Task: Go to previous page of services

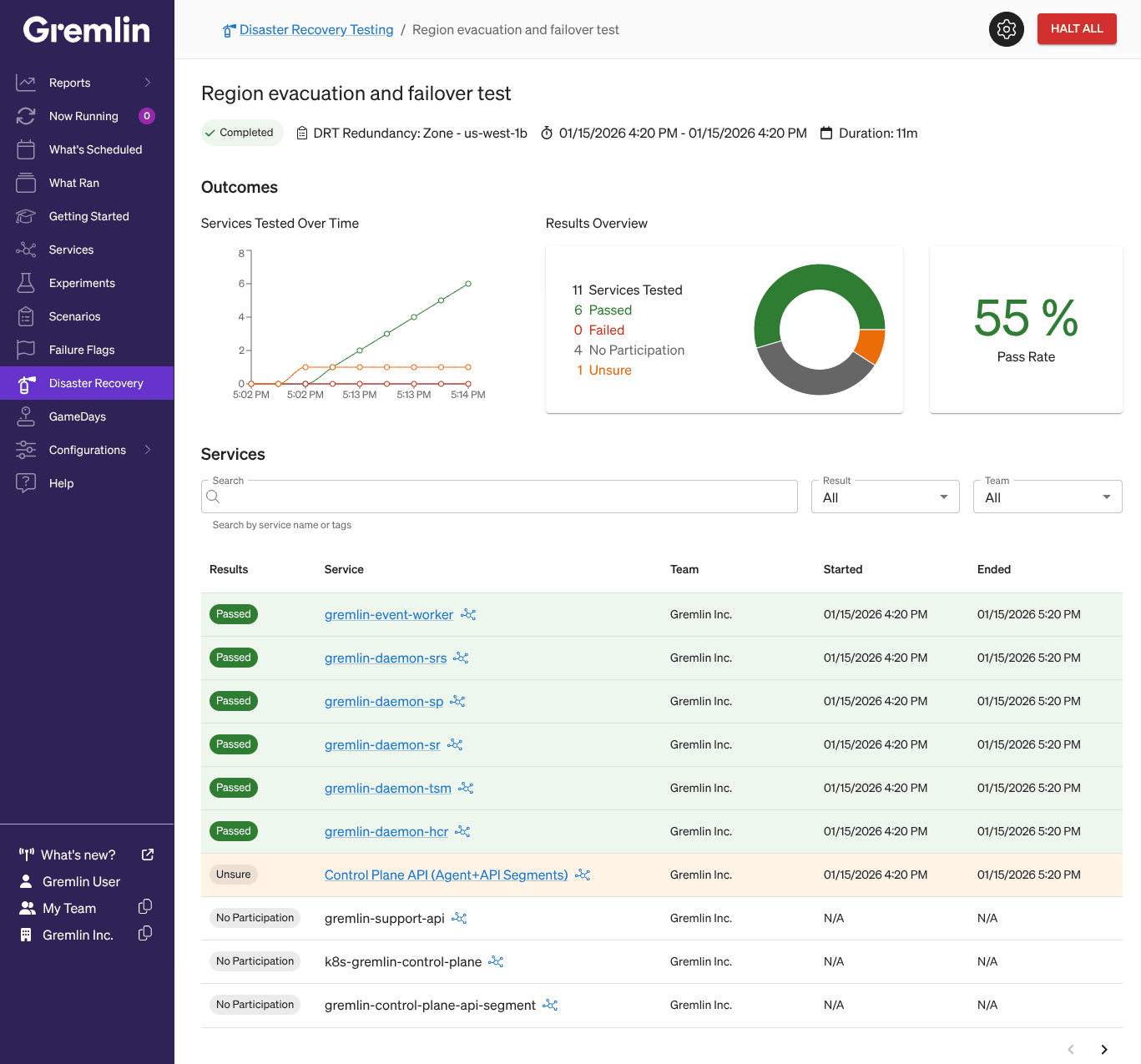Action: 1071,1050
